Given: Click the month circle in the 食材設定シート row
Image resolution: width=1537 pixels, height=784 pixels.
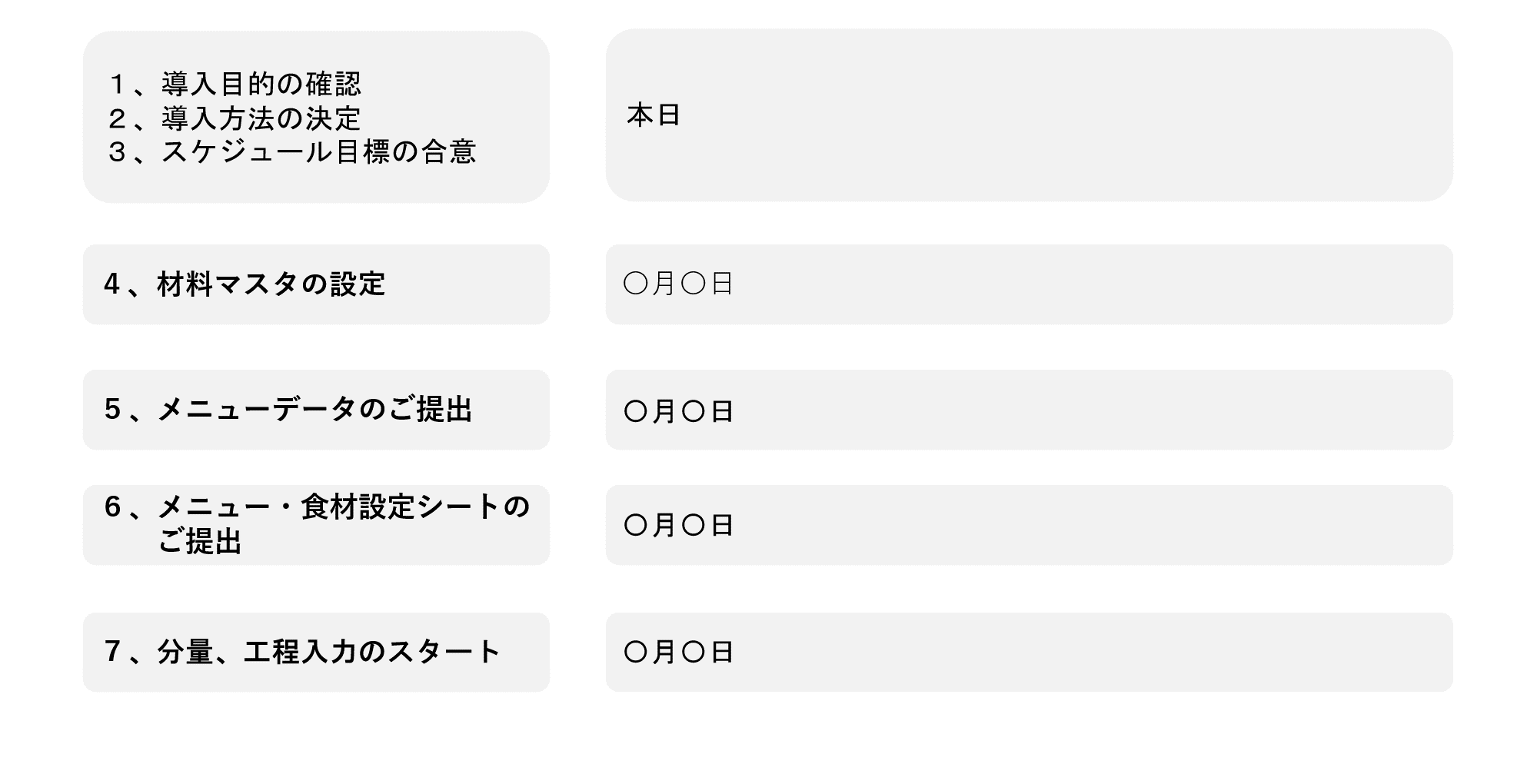Looking at the screenshot, I should pos(636,526).
